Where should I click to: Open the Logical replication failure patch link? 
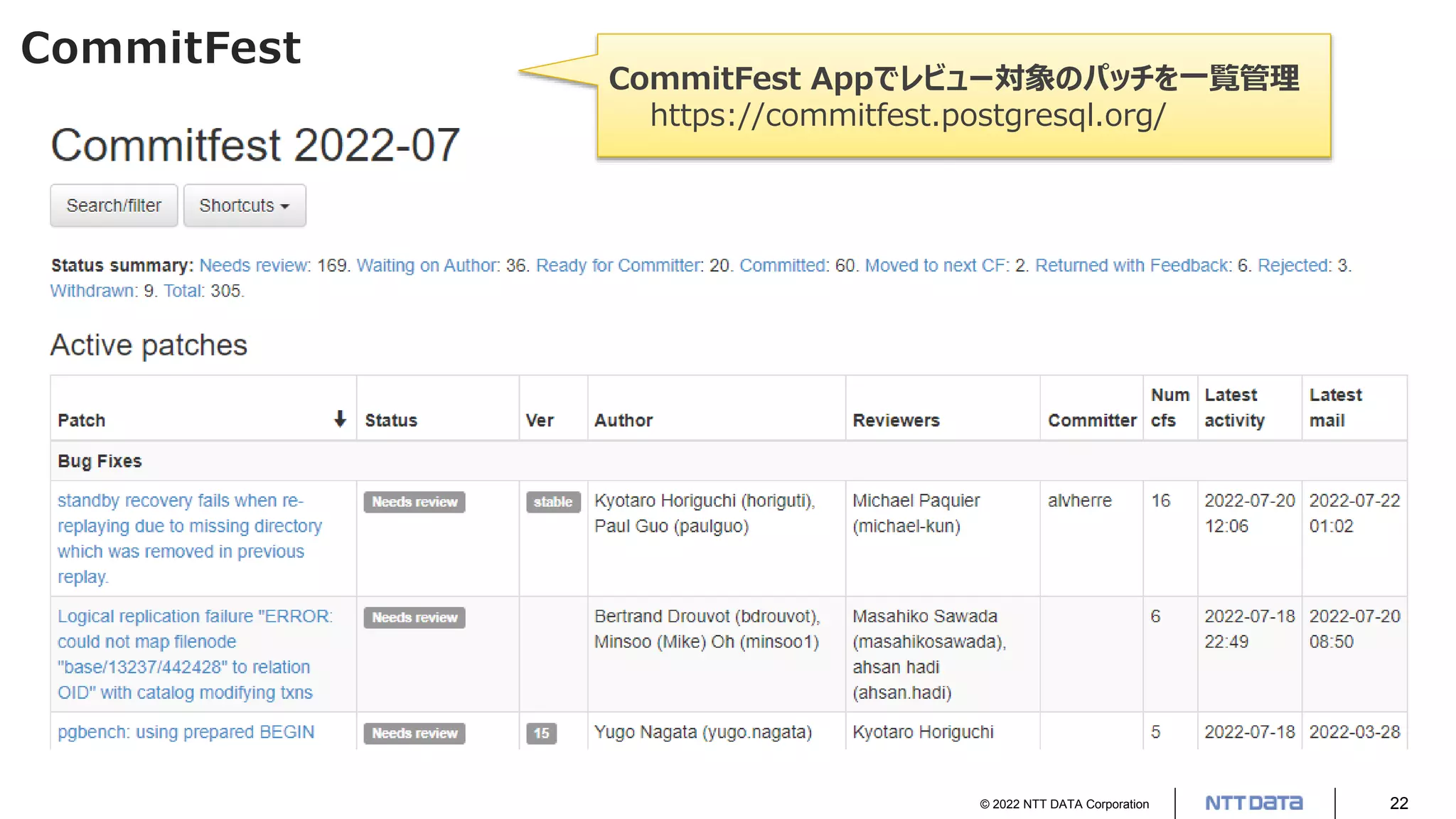(x=195, y=654)
